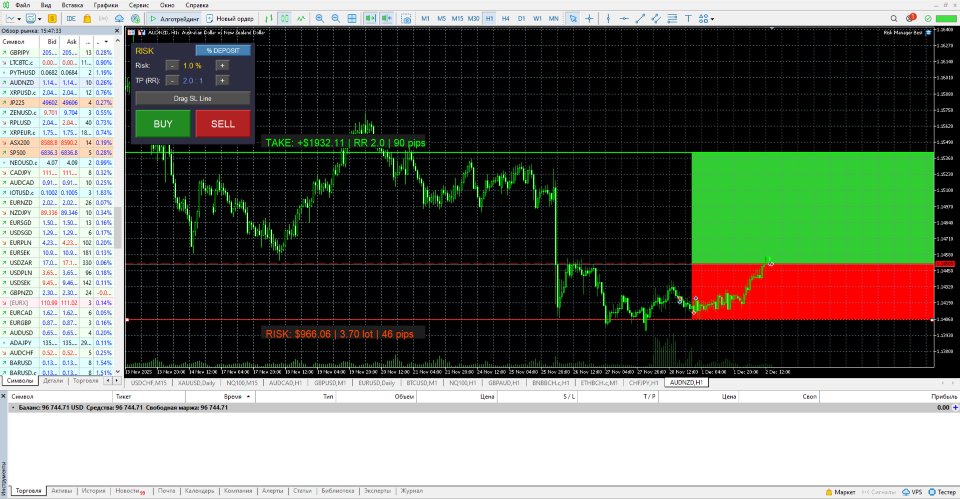Click the Drag SL Line button
The width and height of the screenshot is (960, 499).
coord(192,98)
